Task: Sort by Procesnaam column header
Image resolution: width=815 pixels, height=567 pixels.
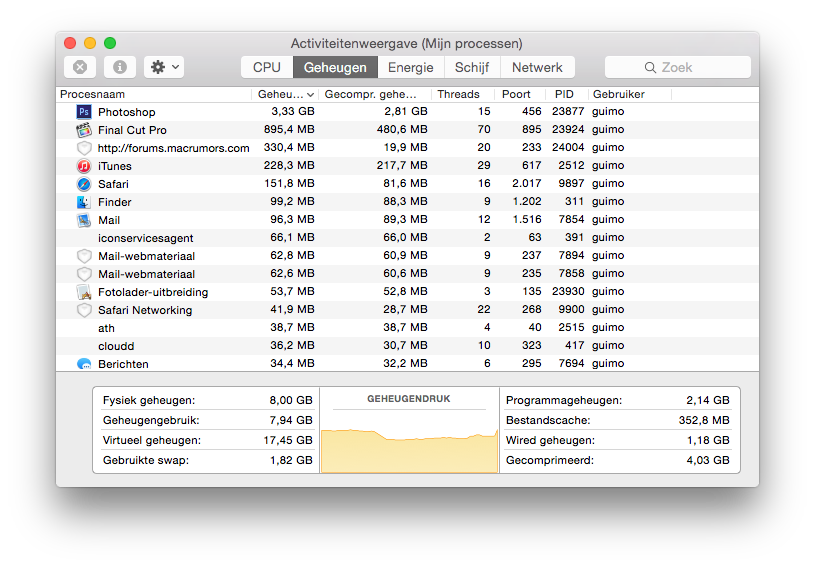Action: pos(154,94)
